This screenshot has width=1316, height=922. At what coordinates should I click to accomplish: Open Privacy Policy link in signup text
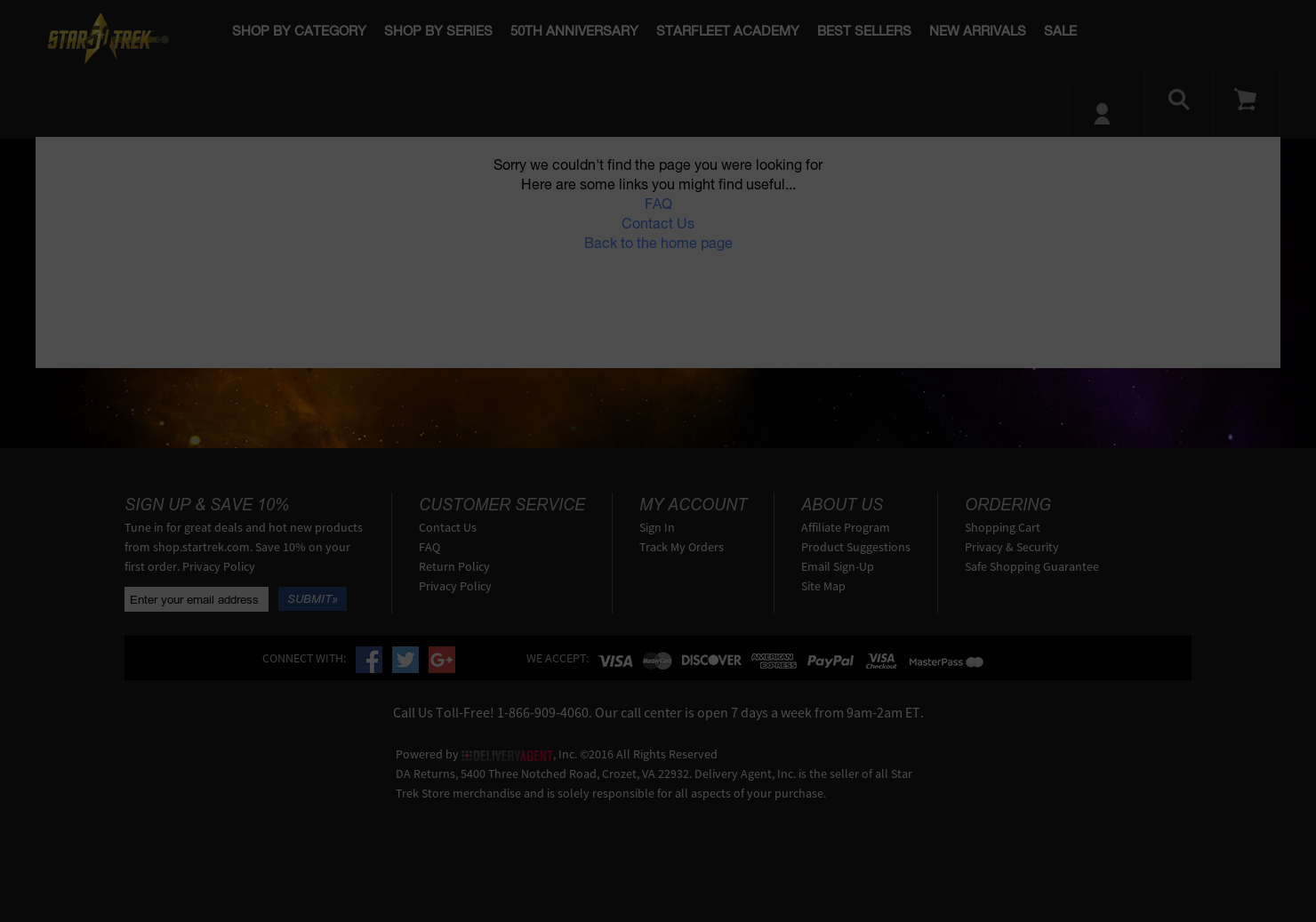point(219,566)
